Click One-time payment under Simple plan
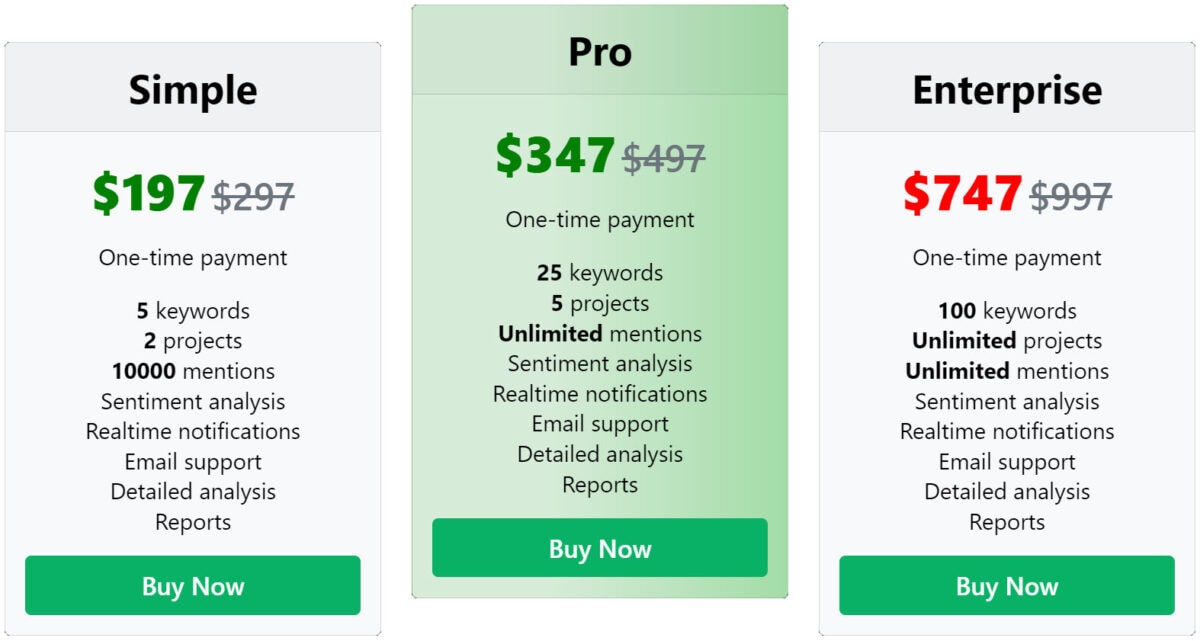The width and height of the screenshot is (1200, 641). (x=193, y=257)
